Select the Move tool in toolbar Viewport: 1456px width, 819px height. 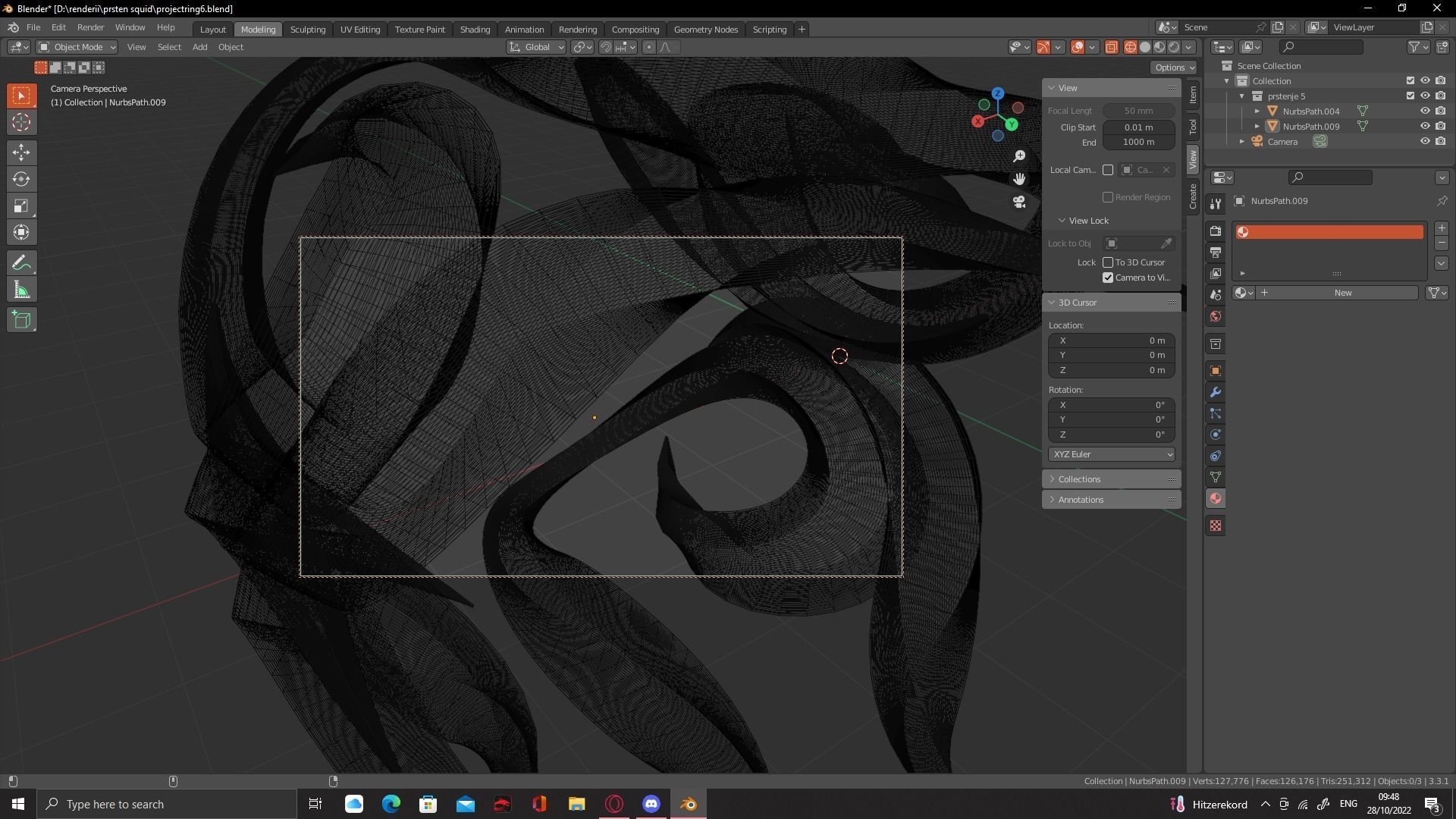click(21, 152)
